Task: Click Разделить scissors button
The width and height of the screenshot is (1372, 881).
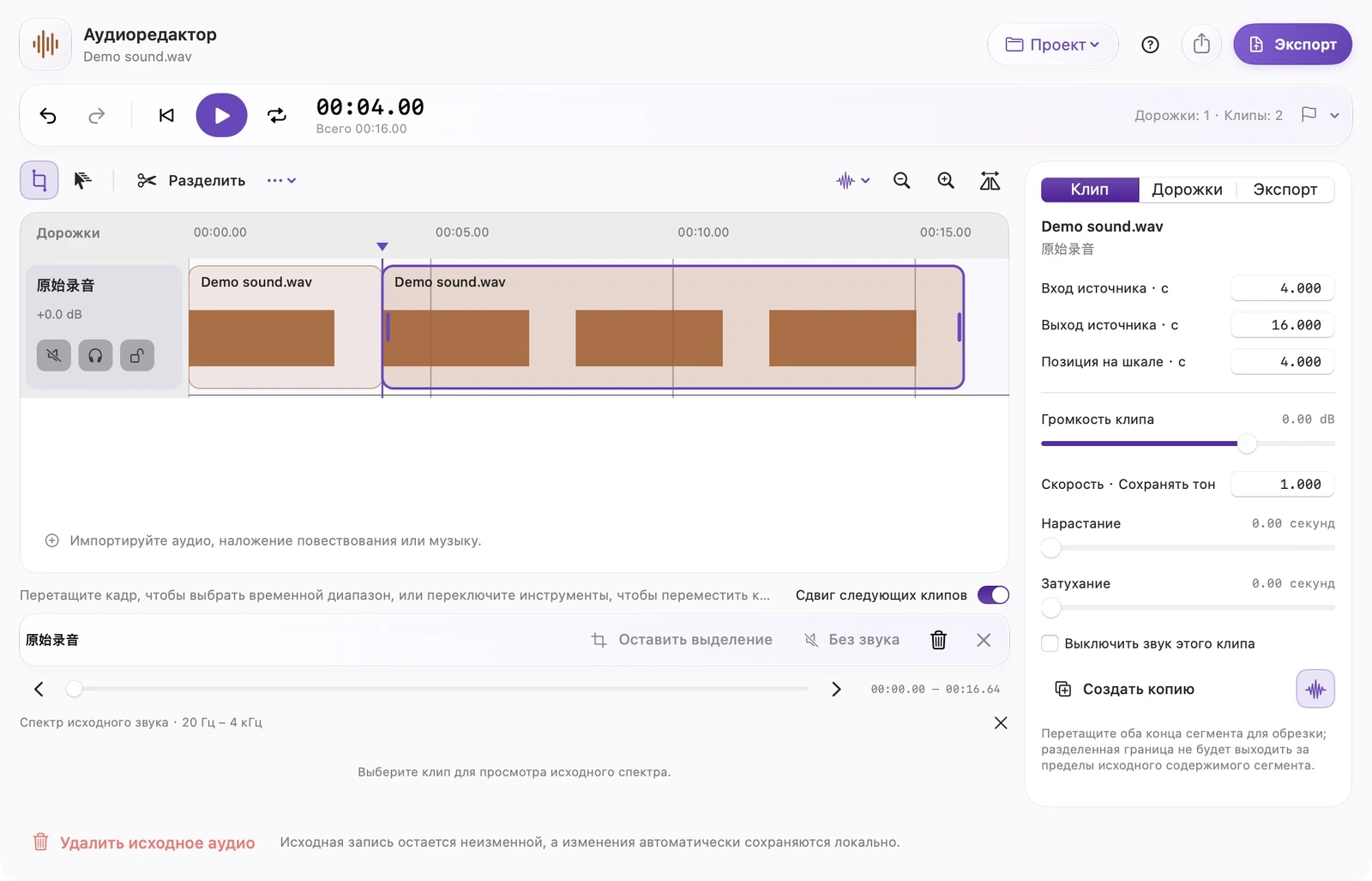Action: click(x=191, y=180)
